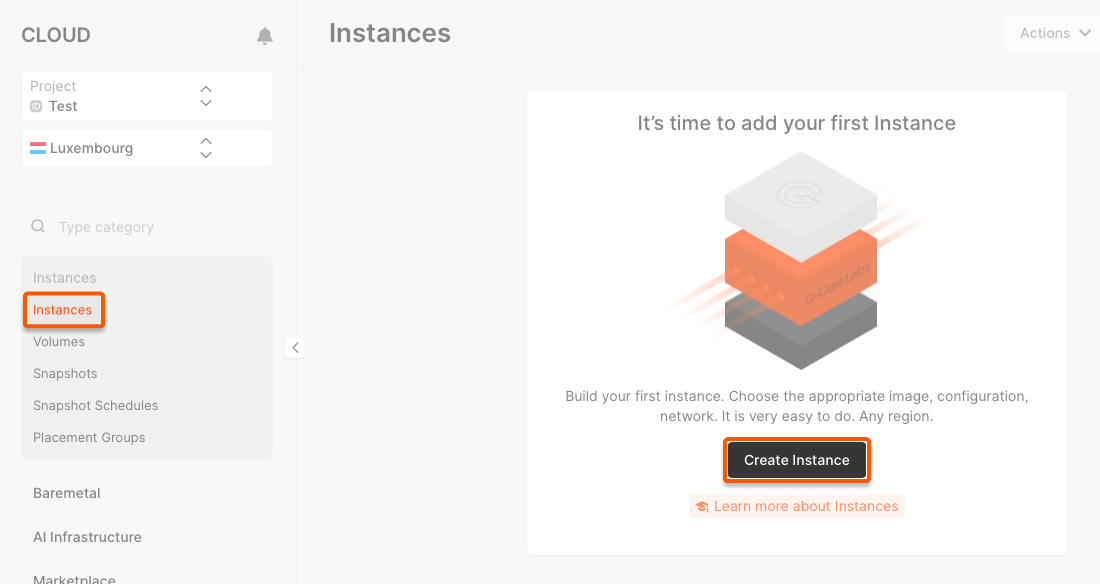Select Volumes in the sidebar
1100x584 pixels.
click(60, 341)
